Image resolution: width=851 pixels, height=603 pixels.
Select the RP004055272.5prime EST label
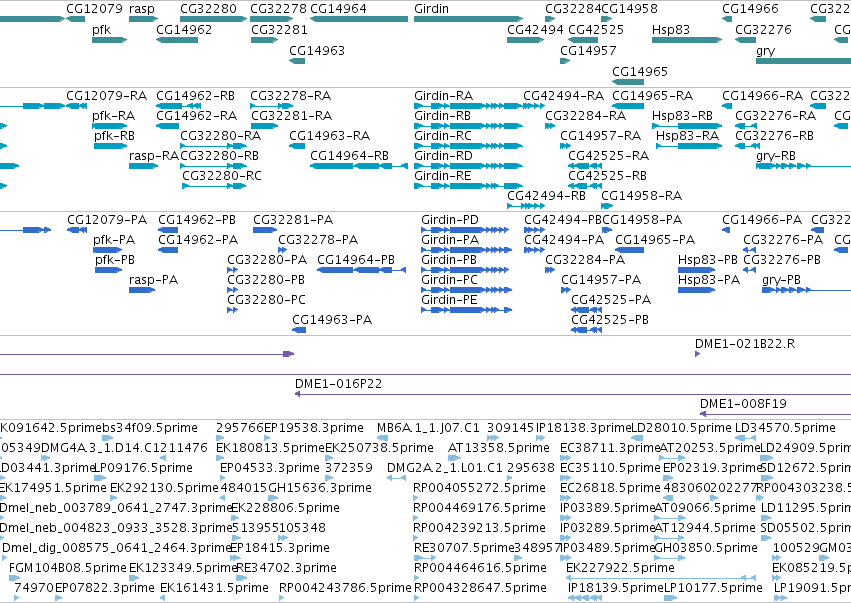pyautogui.click(x=479, y=488)
